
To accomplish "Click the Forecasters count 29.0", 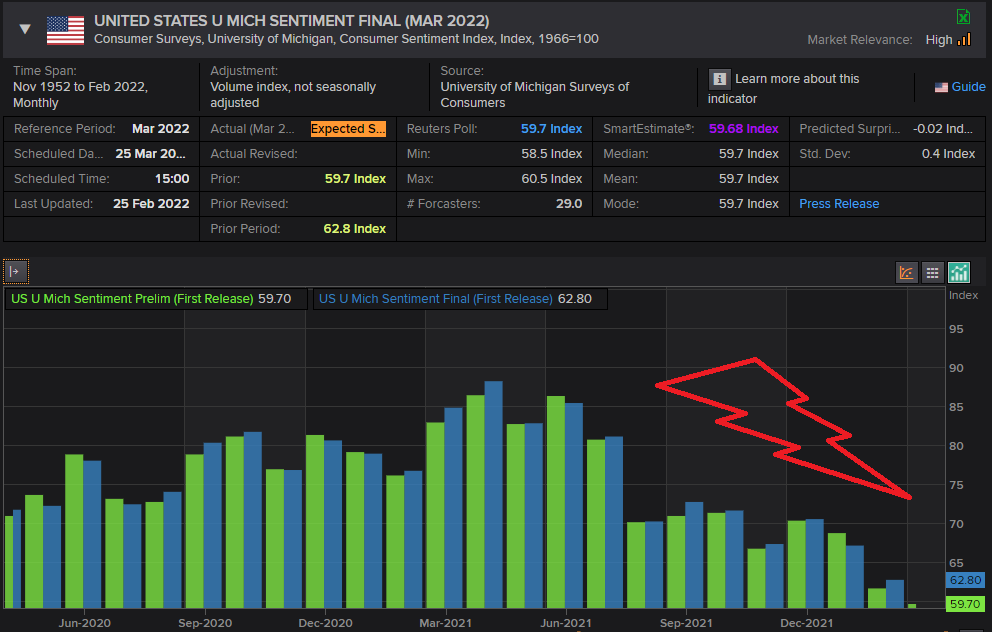I will pos(569,204).
